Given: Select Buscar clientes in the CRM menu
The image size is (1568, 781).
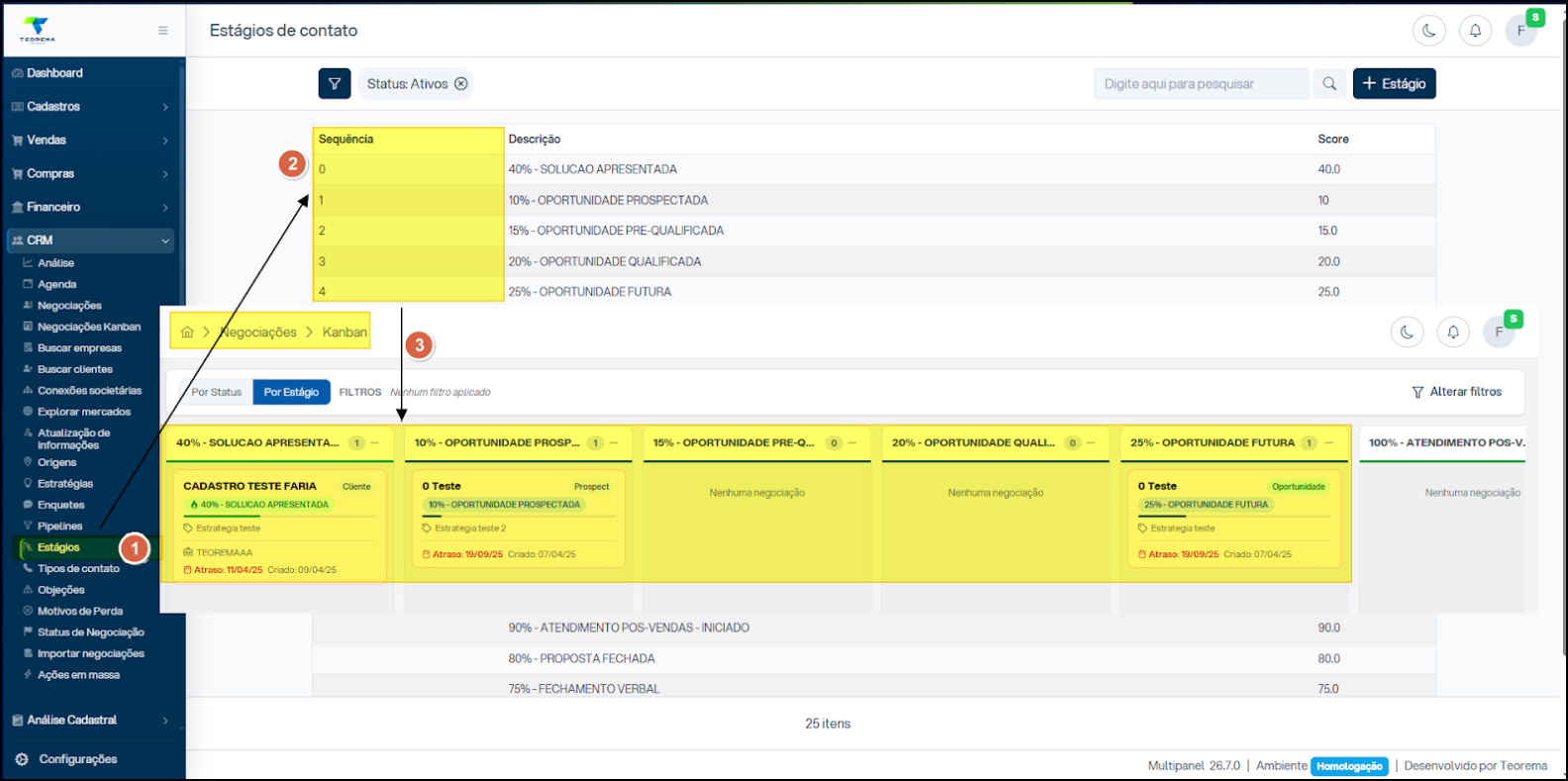Looking at the screenshot, I should coord(75,369).
